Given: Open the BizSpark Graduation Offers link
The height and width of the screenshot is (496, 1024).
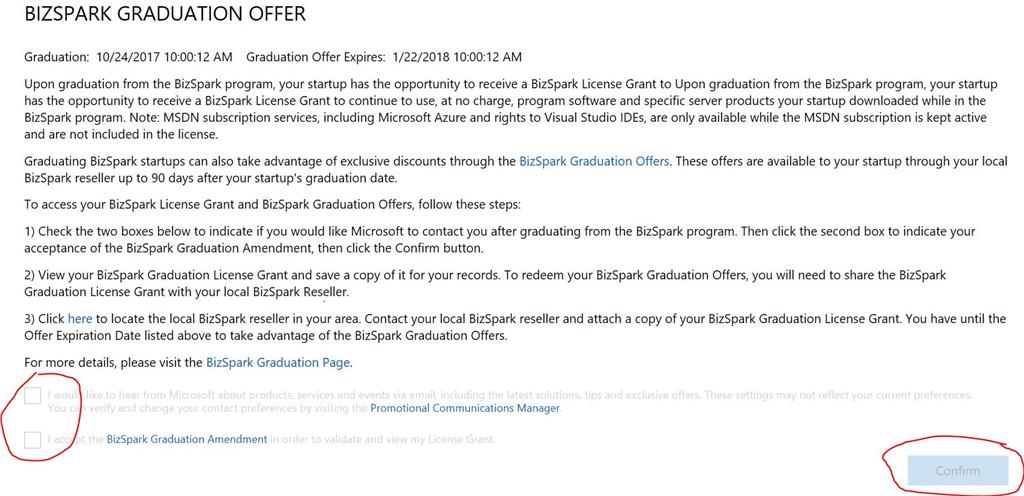Looking at the screenshot, I should pos(594,161).
